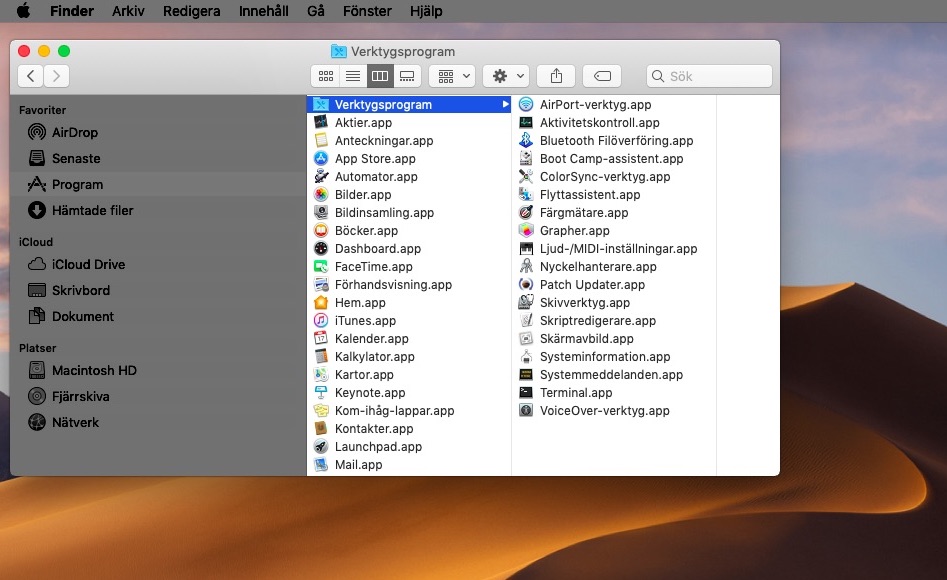Select Aktier.app icon
The height and width of the screenshot is (580, 947).
[x=321, y=123]
